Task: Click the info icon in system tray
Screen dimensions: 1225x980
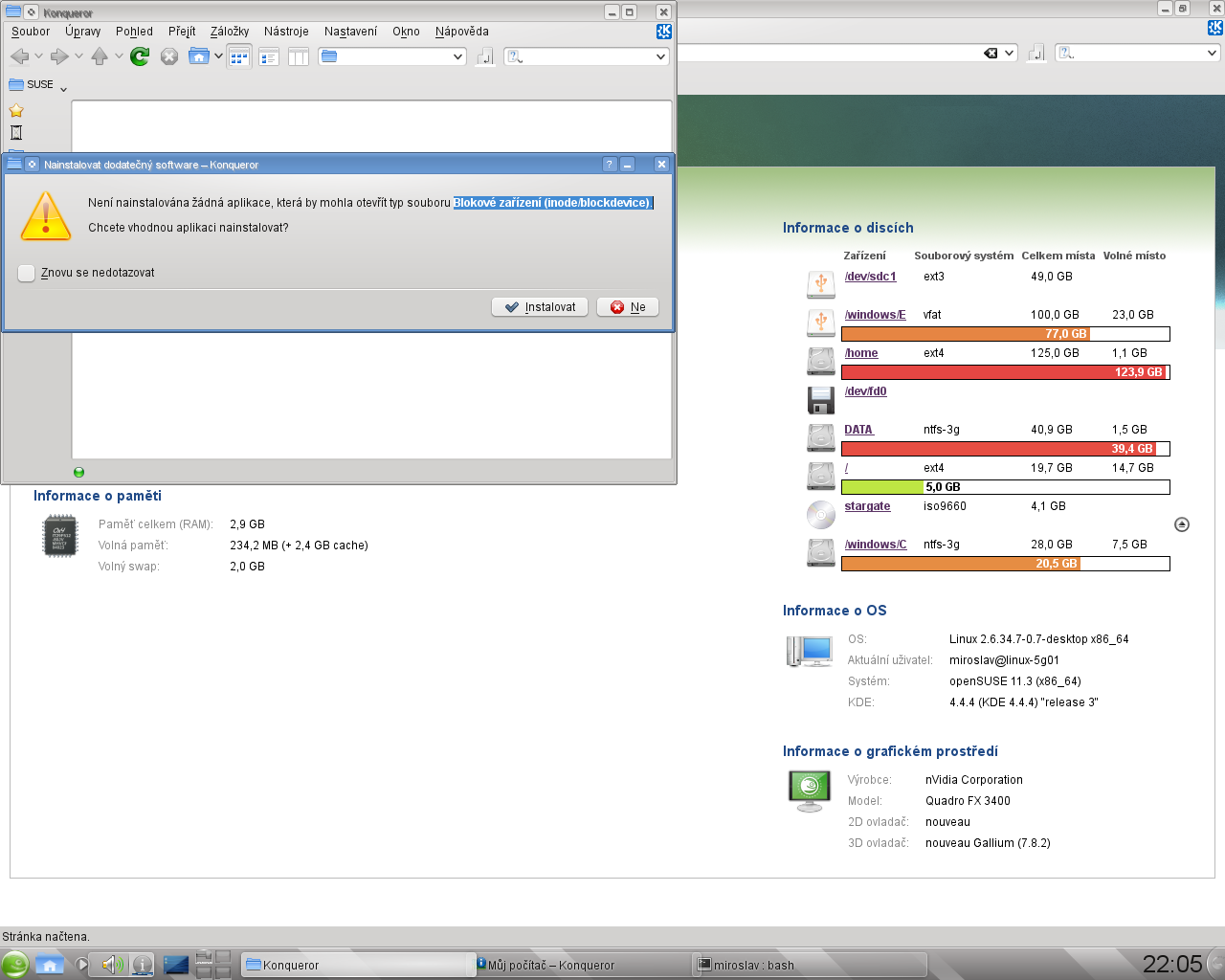Action: (142, 965)
